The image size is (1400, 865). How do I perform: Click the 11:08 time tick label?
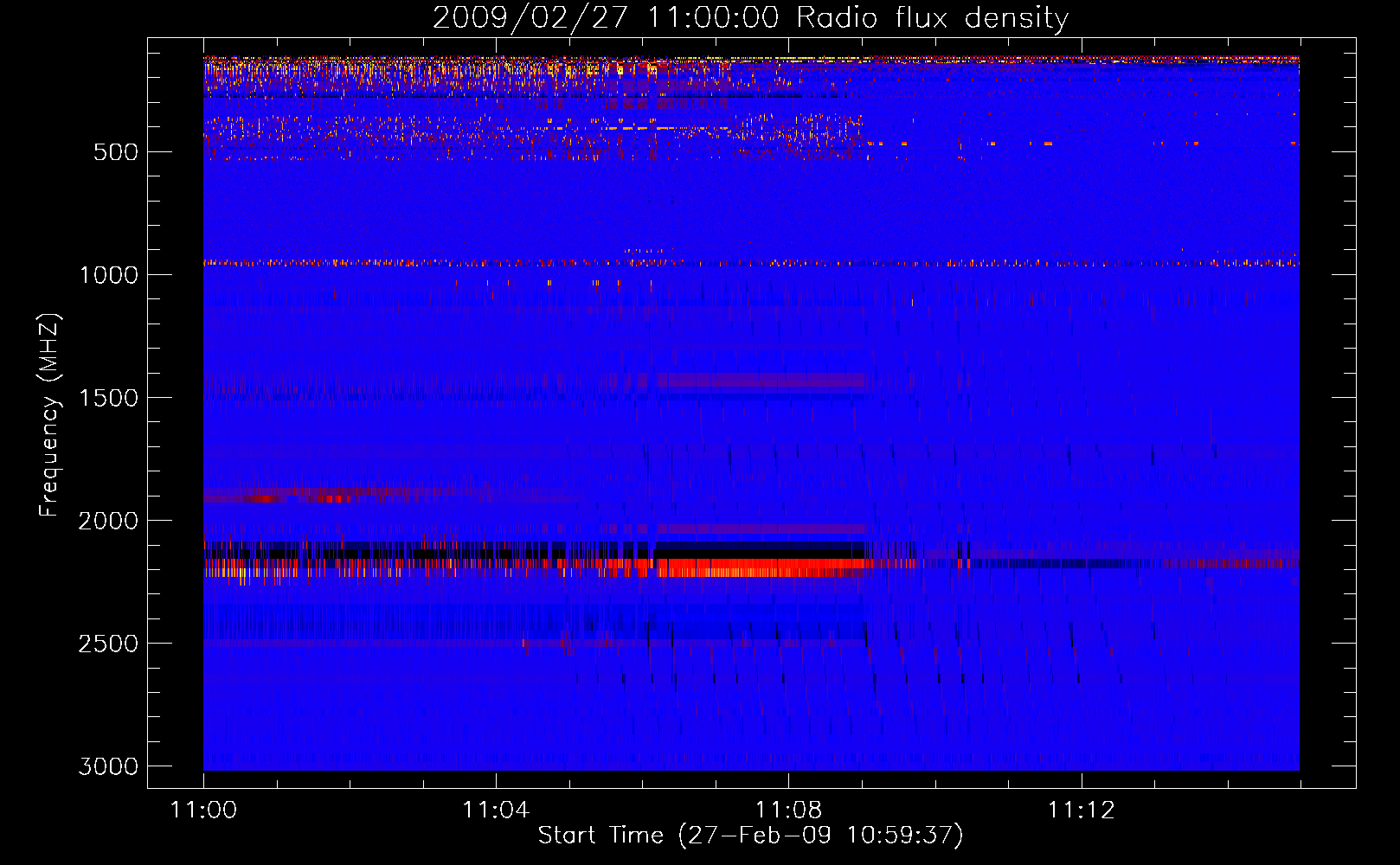[788, 811]
